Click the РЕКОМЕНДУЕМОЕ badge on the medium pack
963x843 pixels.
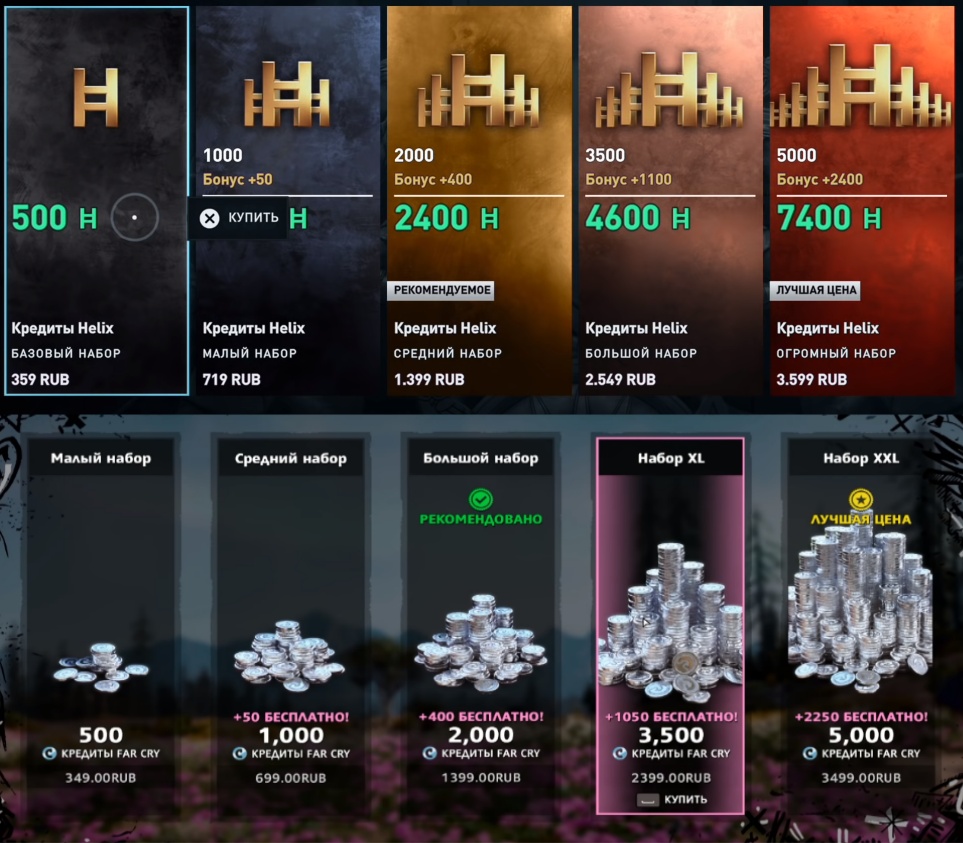(441, 290)
